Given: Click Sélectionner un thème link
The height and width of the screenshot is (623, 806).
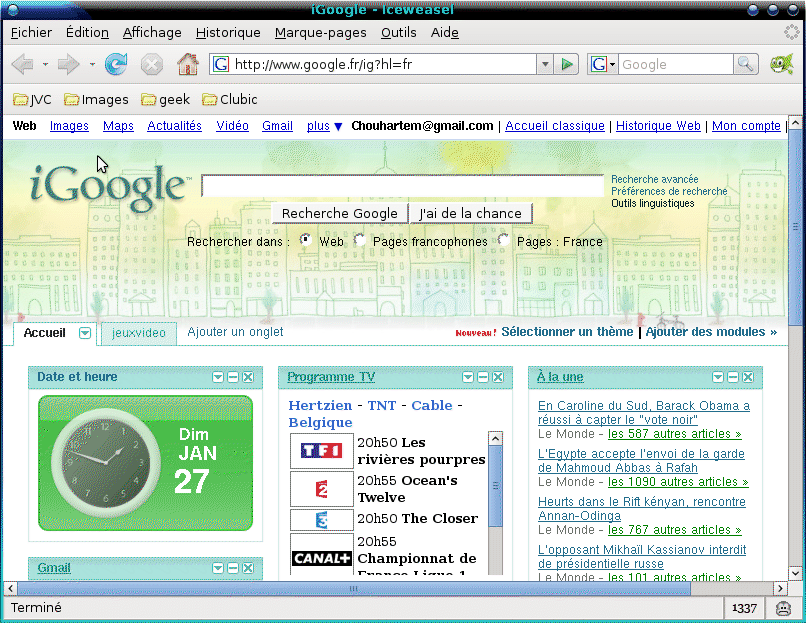Looking at the screenshot, I should tap(567, 332).
